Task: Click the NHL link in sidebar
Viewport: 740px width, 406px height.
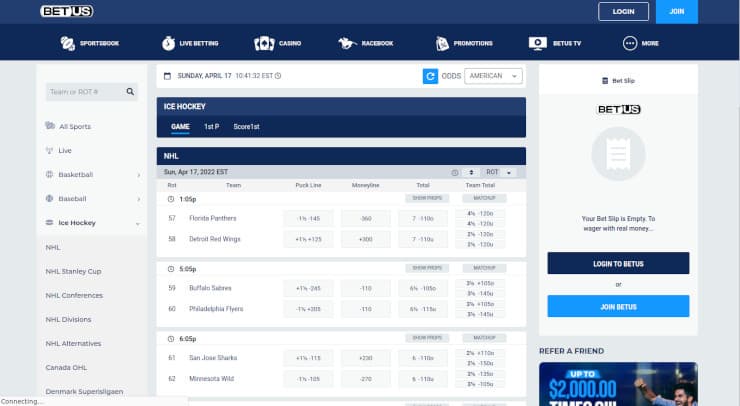Action: pos(53,247)
